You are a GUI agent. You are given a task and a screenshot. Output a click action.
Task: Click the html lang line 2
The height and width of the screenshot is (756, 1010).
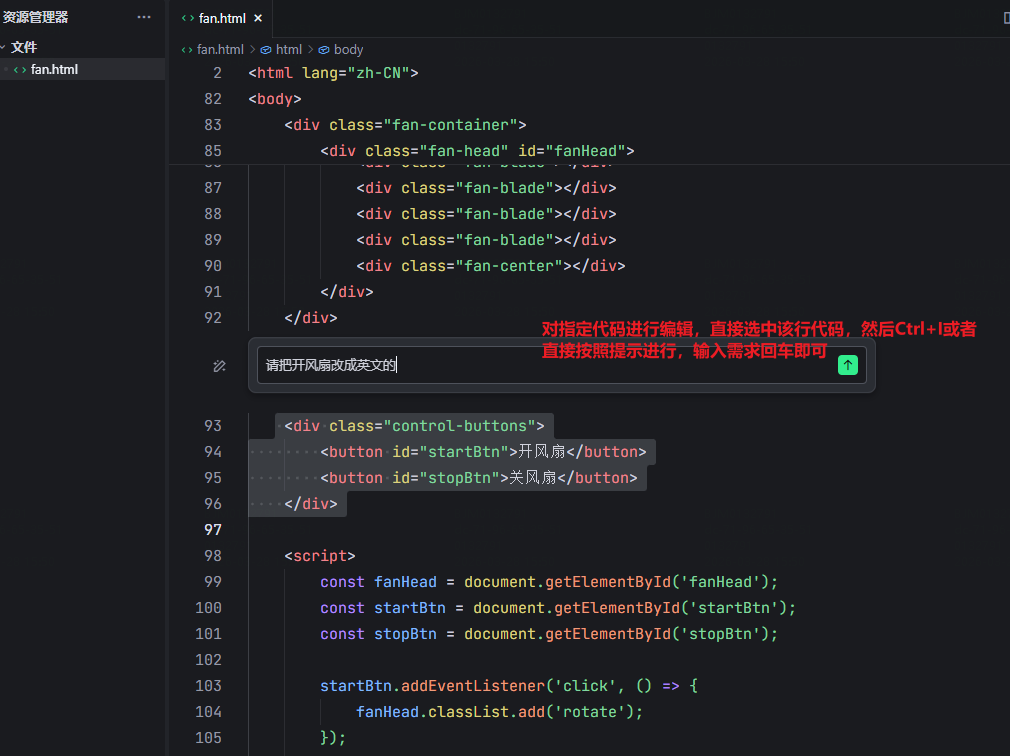pos(334,73)
